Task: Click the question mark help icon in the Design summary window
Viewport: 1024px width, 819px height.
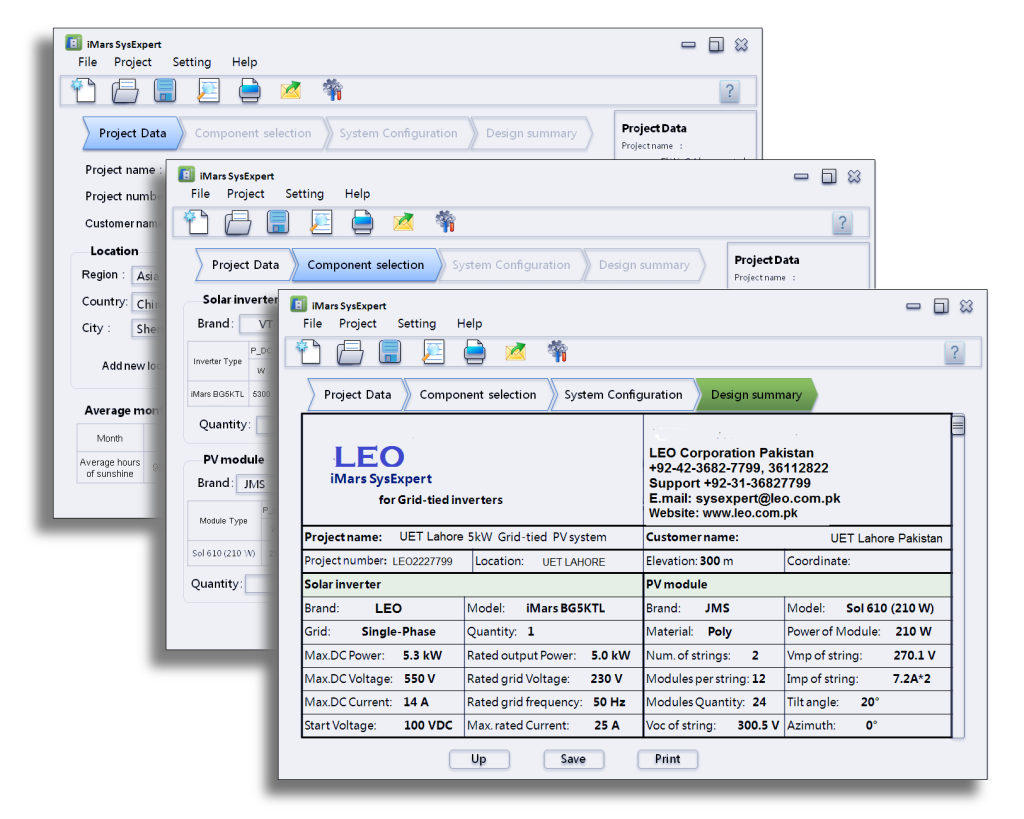Action: pos(954,353)
